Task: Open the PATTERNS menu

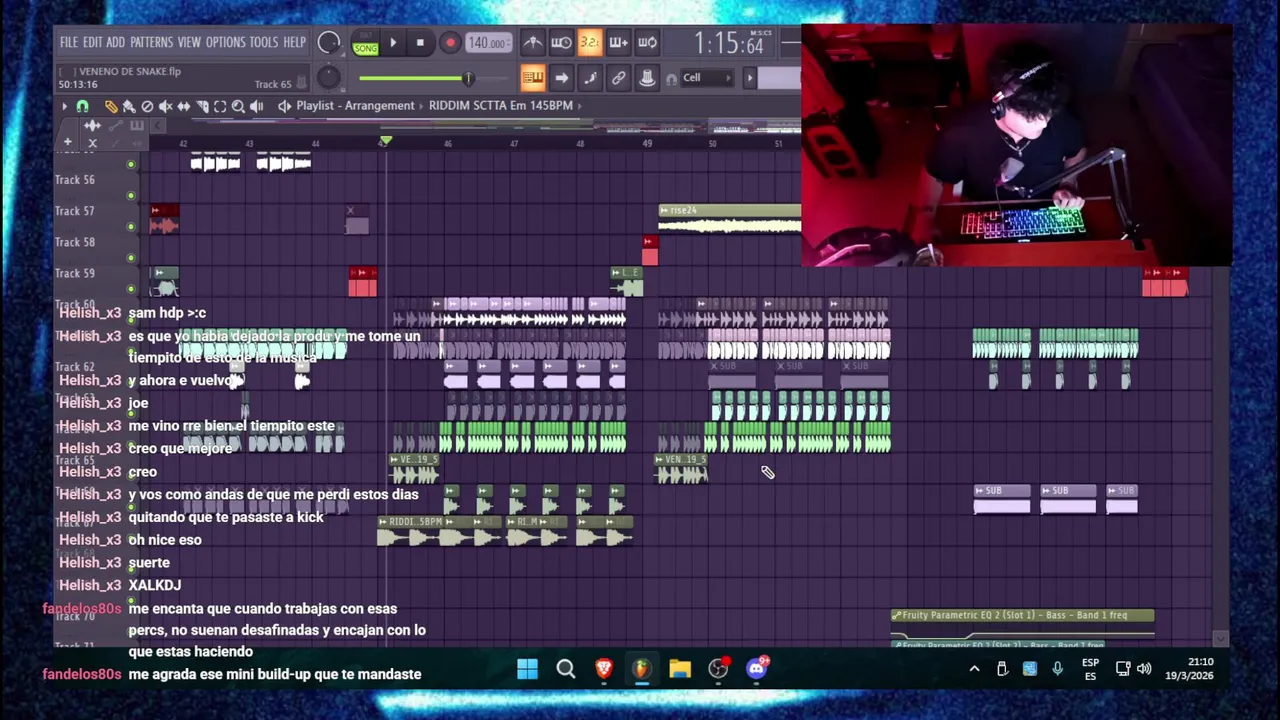Action: [151, 43]
